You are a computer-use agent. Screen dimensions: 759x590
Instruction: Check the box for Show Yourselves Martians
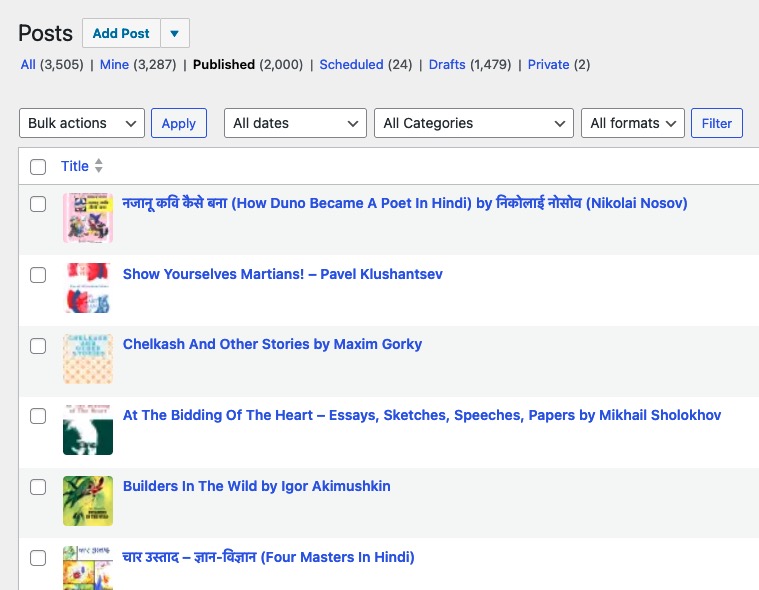coord(38,275)
